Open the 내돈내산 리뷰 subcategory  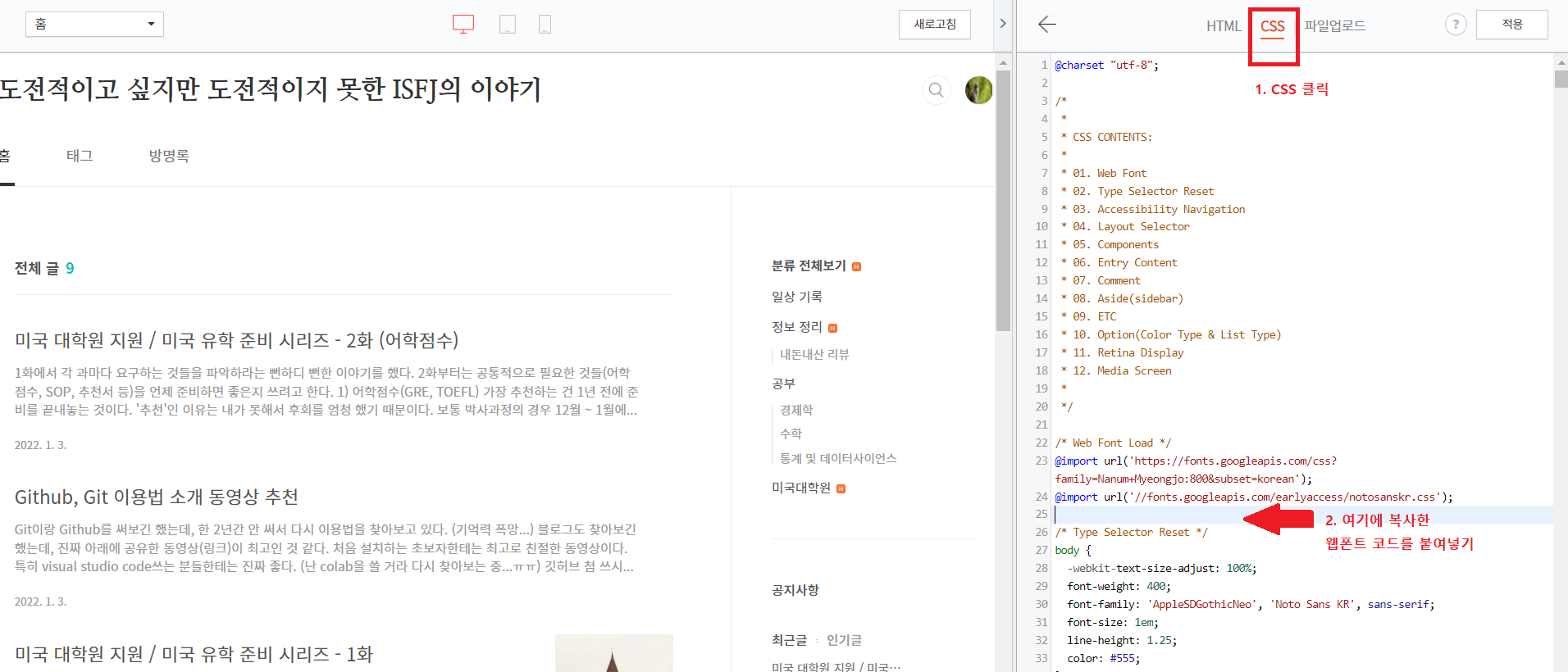pos(814,355)
